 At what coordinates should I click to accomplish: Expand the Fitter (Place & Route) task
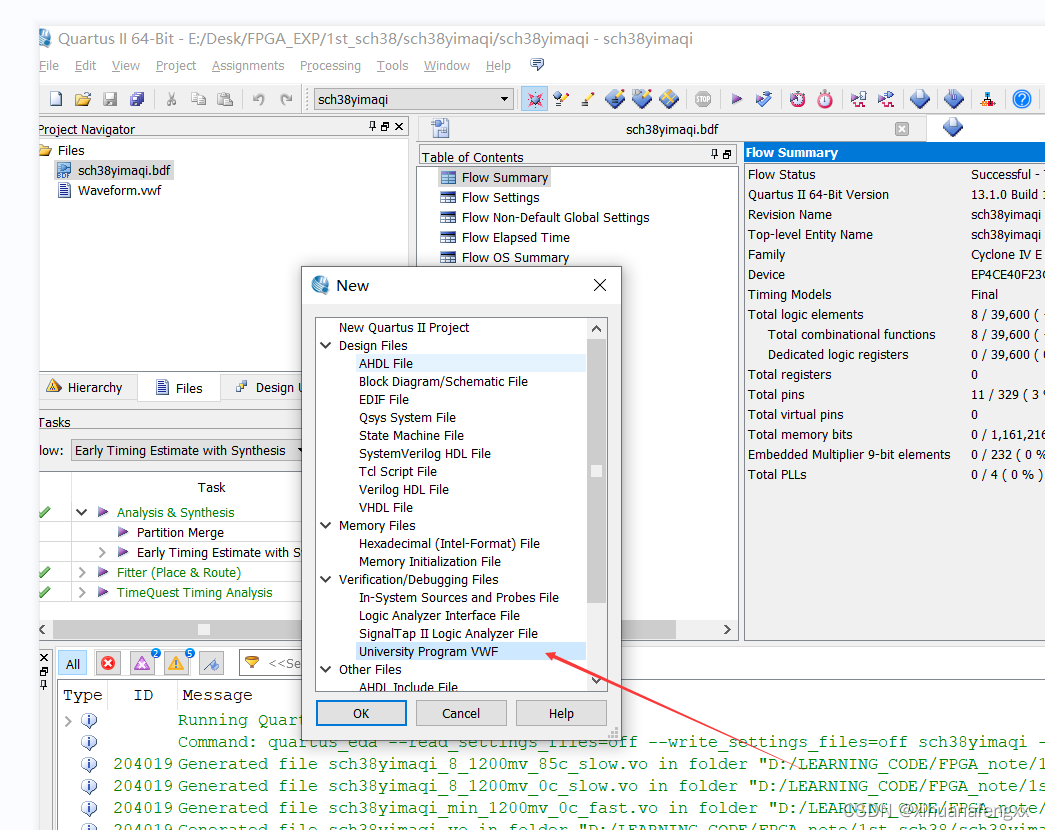[82, 572]
